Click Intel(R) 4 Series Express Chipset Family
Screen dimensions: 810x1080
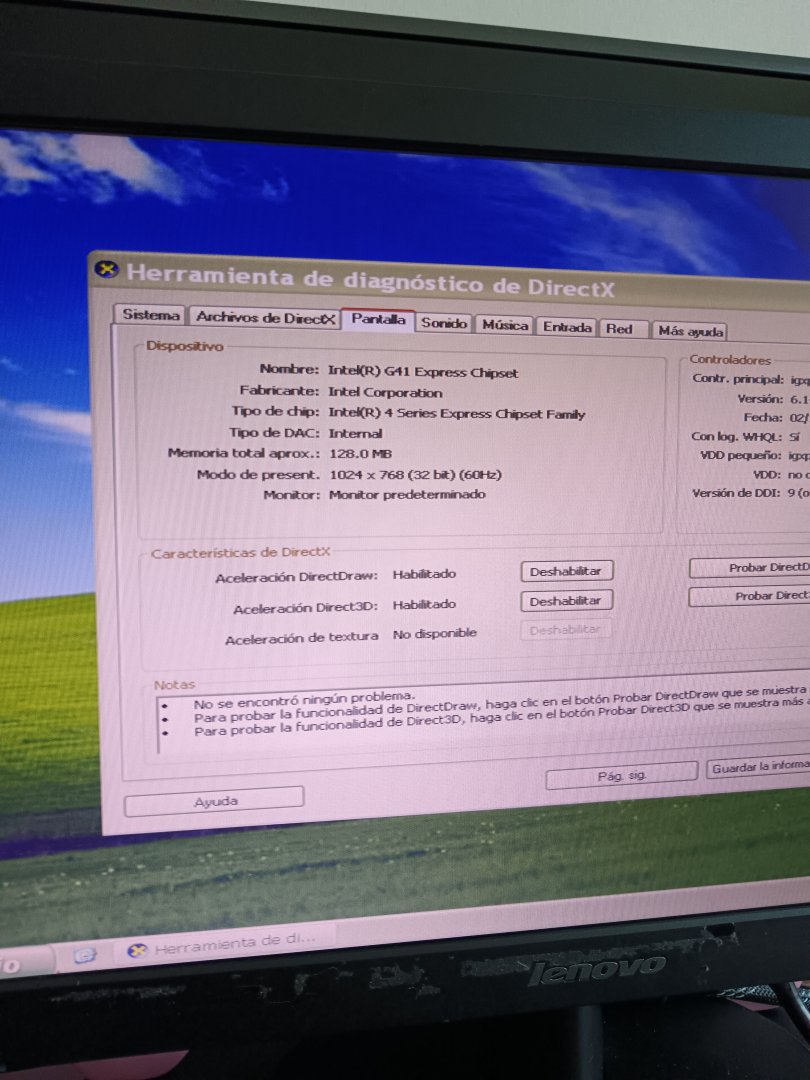tap(457, 413)
